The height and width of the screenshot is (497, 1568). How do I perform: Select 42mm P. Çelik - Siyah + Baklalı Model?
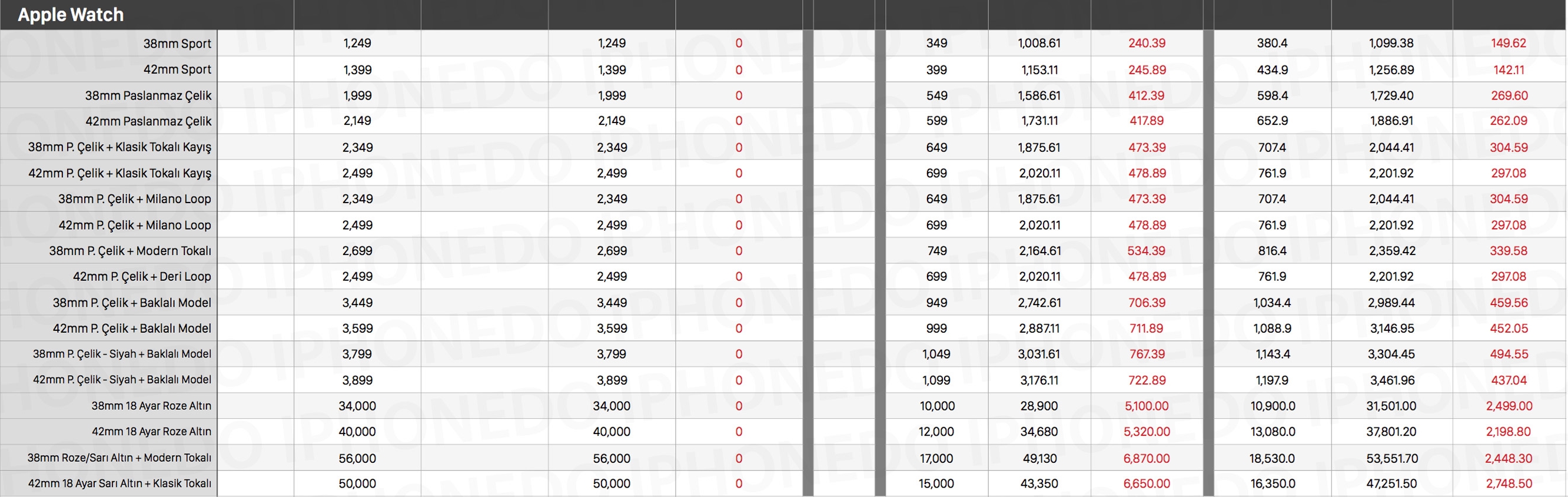pos(122,379)
